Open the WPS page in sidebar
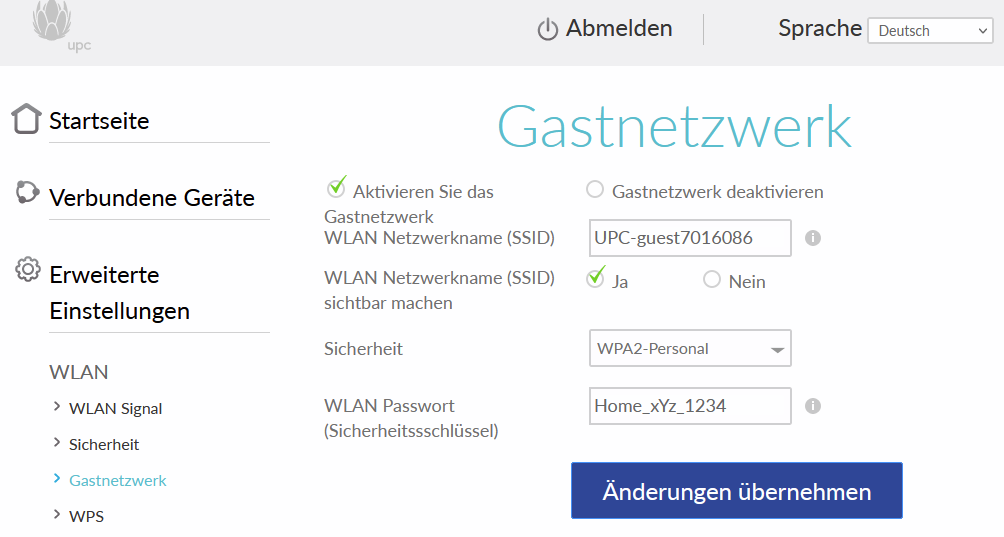The height and width of the screenshot is (537, 1004). tap(86, 516)
